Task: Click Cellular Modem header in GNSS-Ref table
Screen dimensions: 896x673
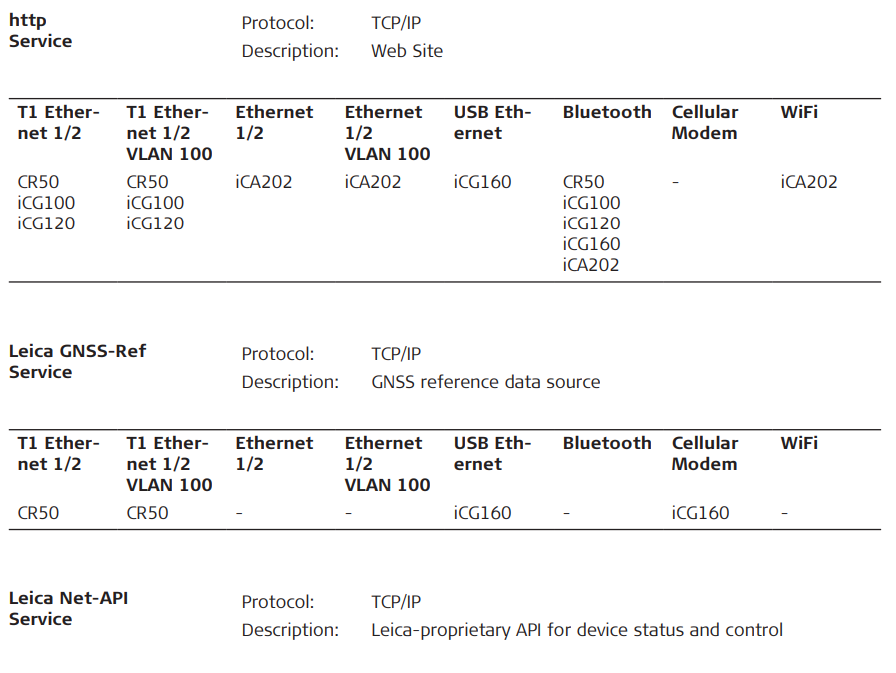Action: (704, 453)
